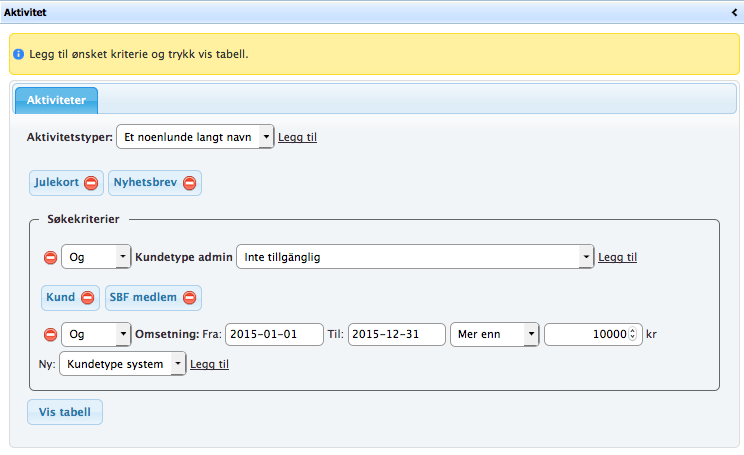Viewport: 744px width, 455px height.
Task: Remove the SBF medlem tag
Action: [189, 298]
